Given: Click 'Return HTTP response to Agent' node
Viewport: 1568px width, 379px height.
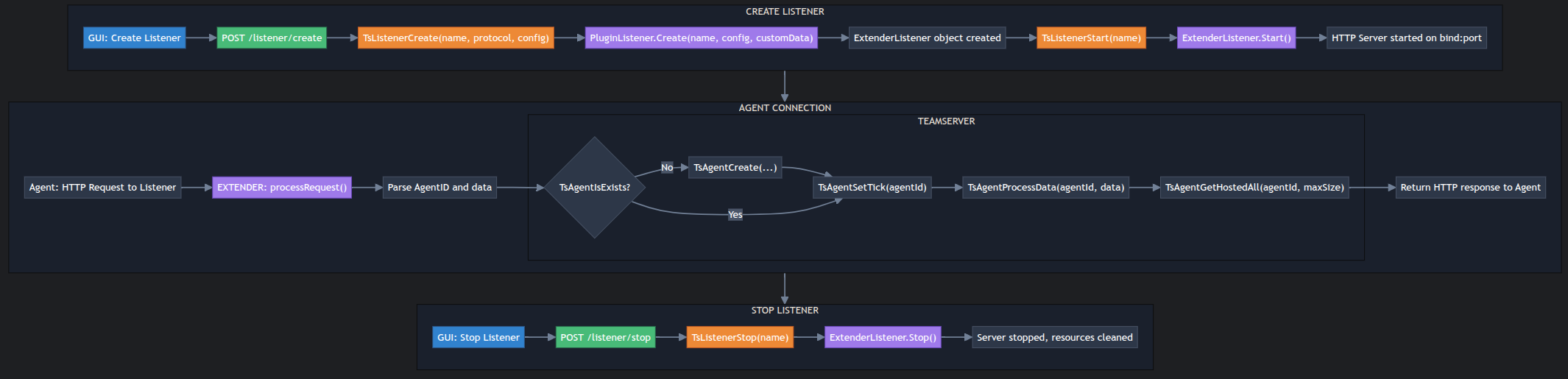Looking at the screenshot, I should point(1470,188).
